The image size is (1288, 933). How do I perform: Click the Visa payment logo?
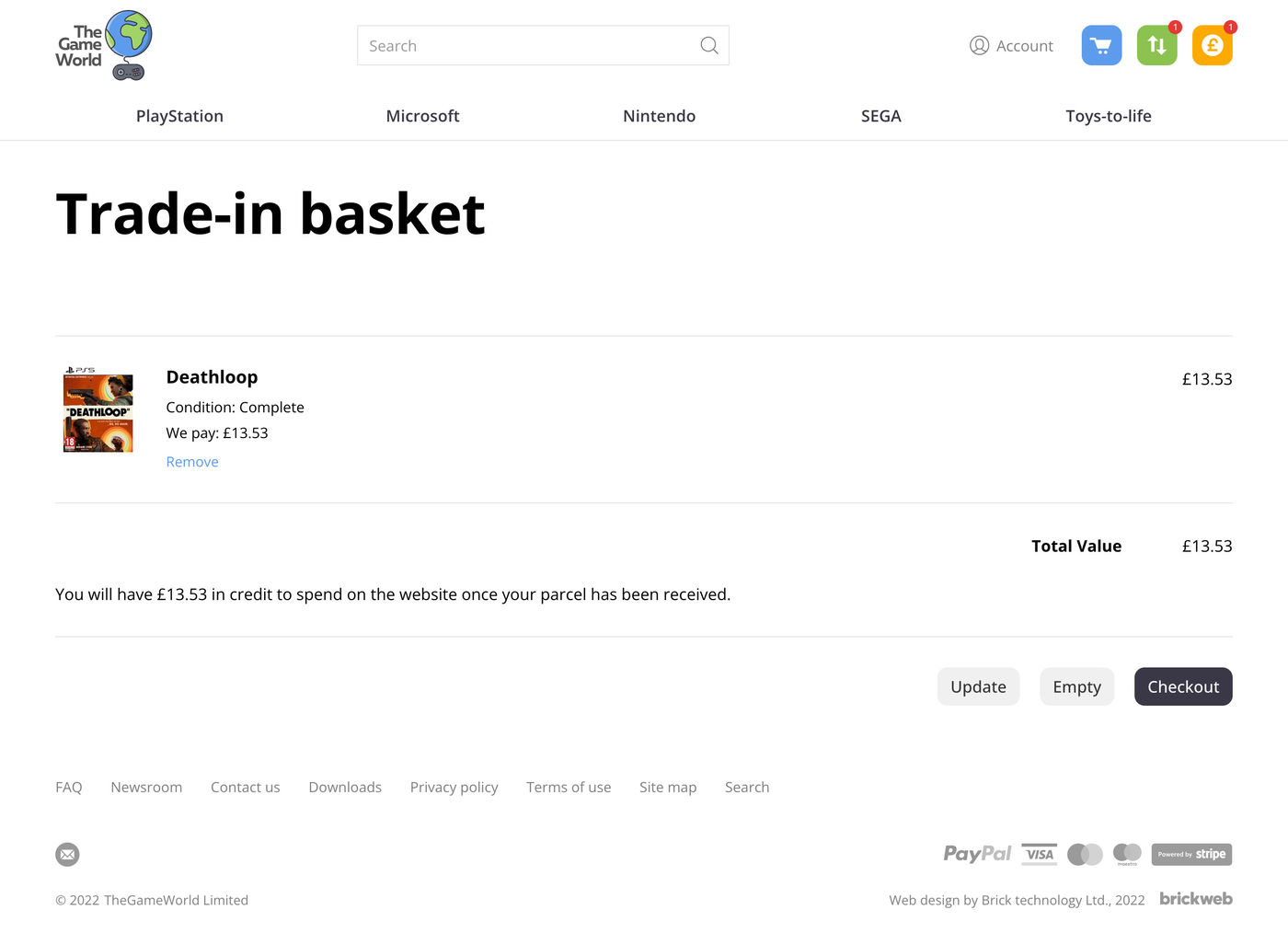[1039, 854]
